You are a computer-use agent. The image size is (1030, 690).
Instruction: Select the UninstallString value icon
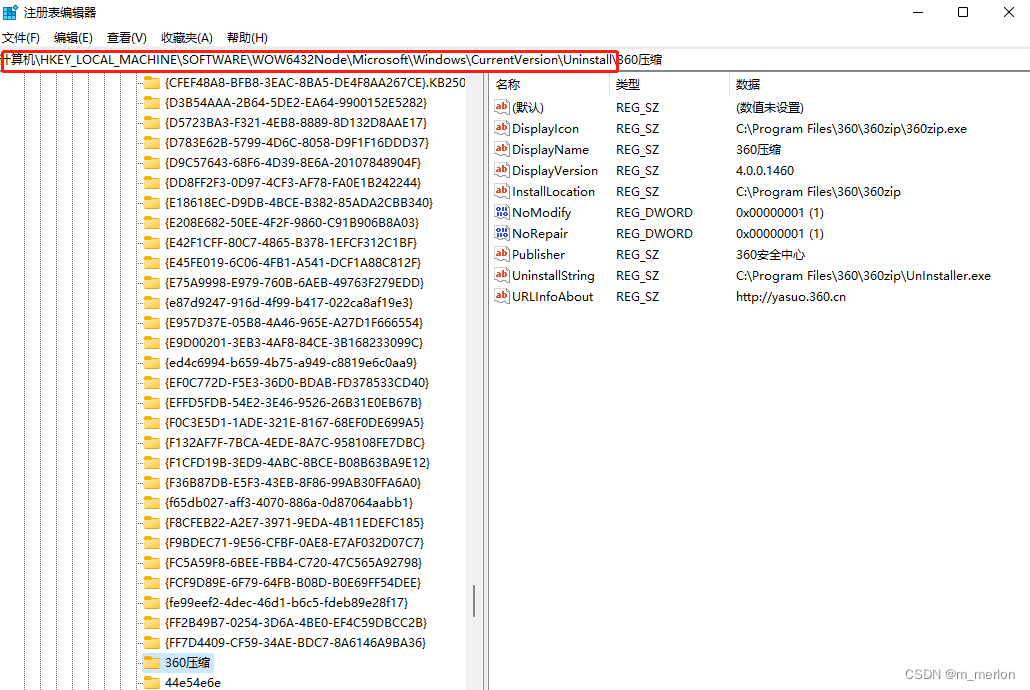(x=502, y=275)
